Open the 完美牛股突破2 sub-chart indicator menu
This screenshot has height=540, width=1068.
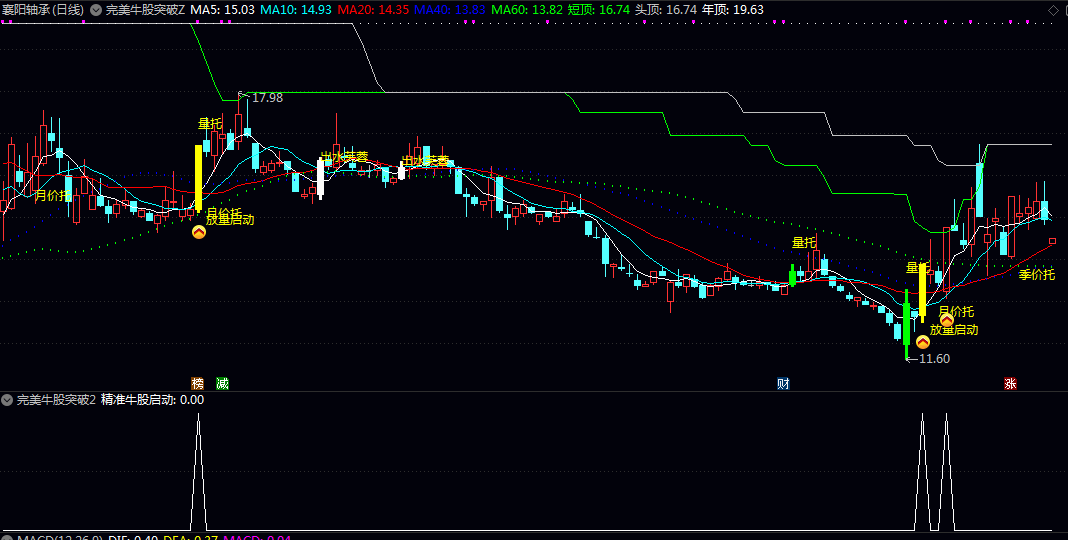[x=8, y=400]
